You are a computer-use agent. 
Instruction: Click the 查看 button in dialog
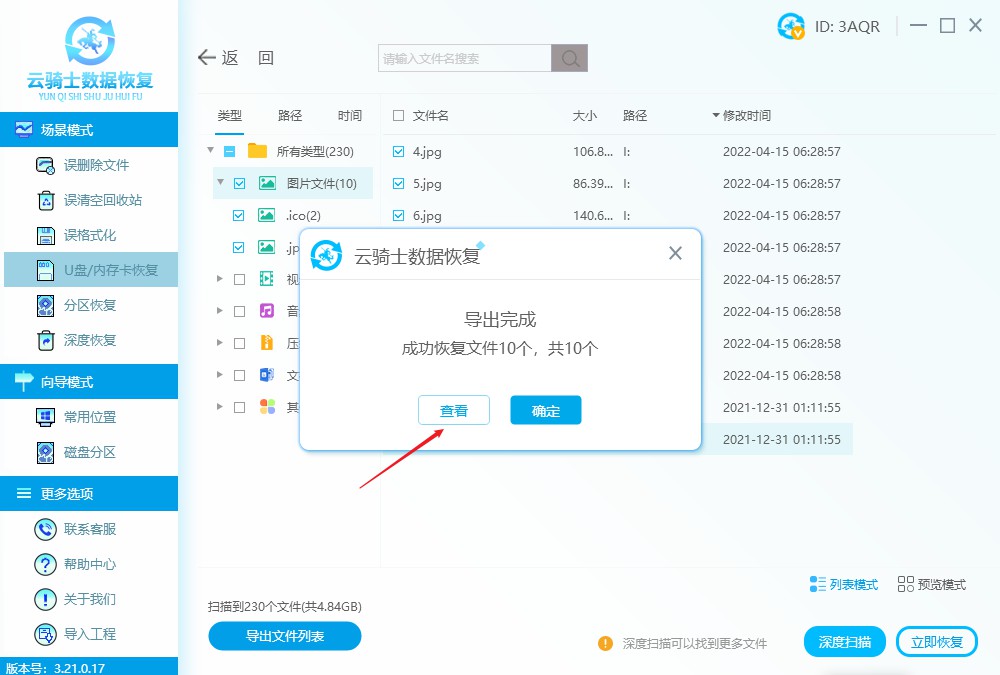tap(454, 410)
